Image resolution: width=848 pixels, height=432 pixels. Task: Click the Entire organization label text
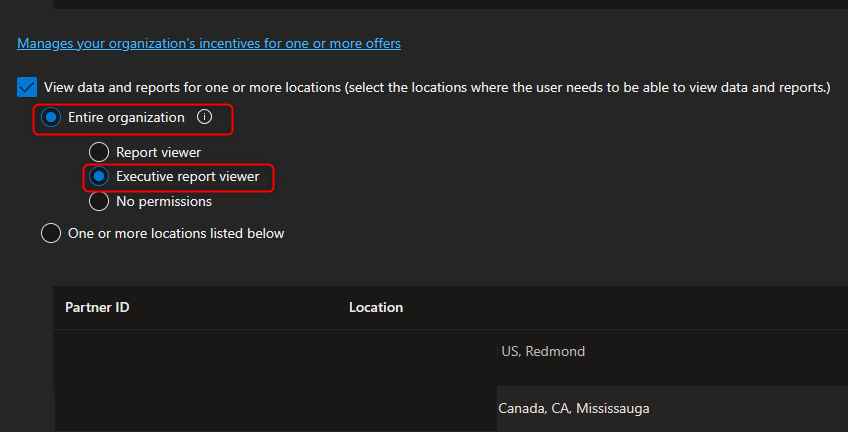tap(126, 117)
